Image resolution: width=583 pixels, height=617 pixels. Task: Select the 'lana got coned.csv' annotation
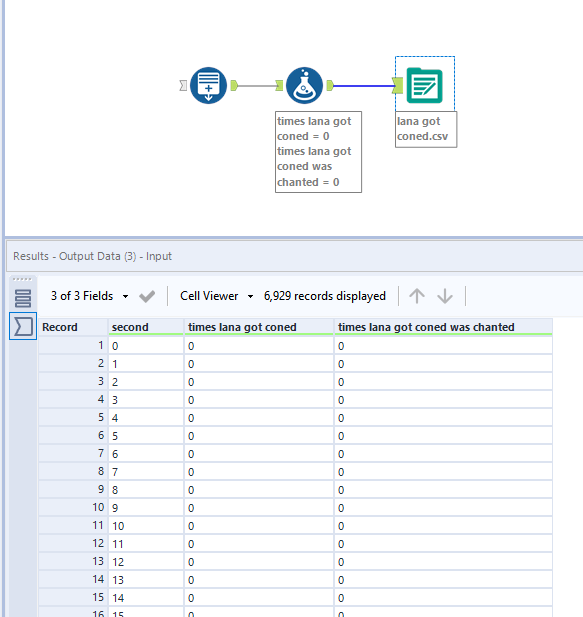point(426,129)
